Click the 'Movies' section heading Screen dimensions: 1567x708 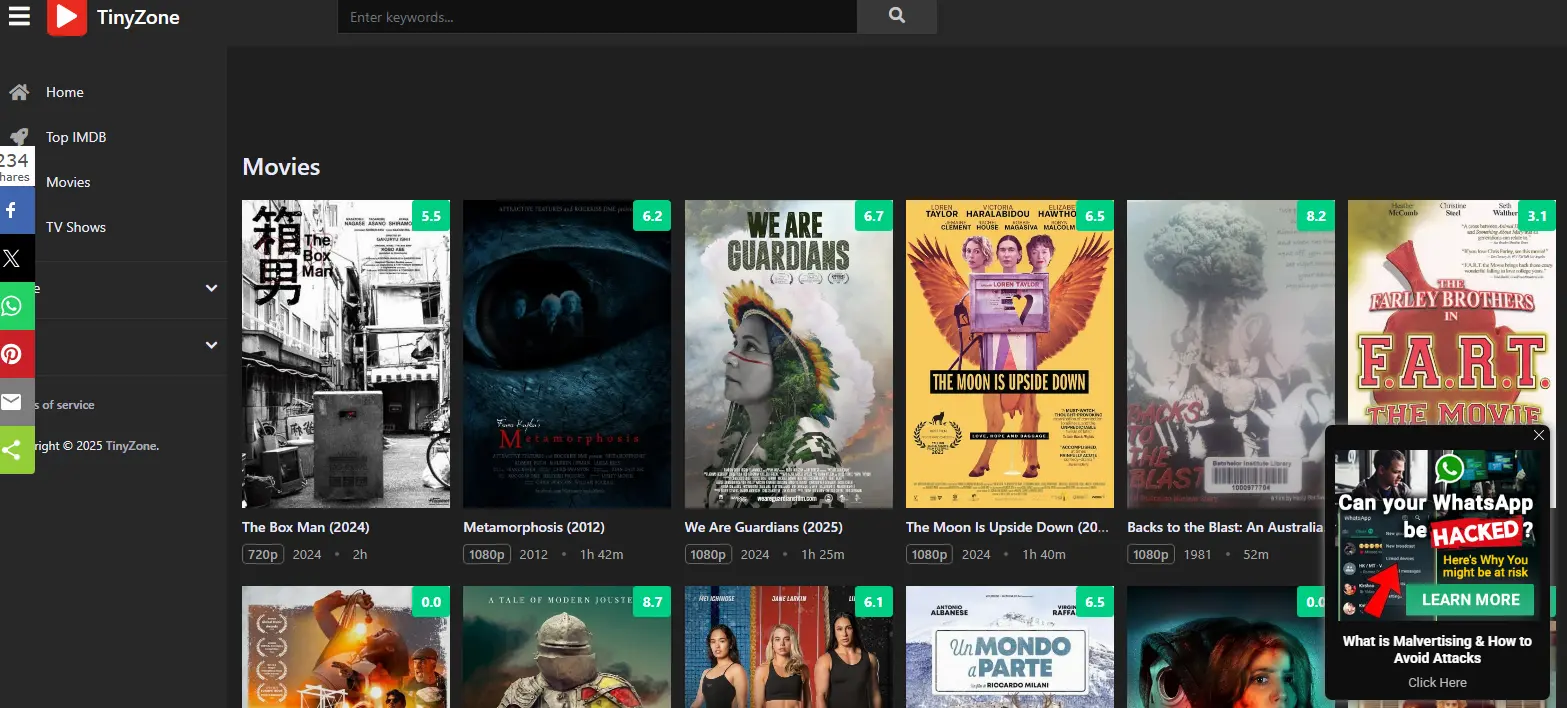point(281,167)
